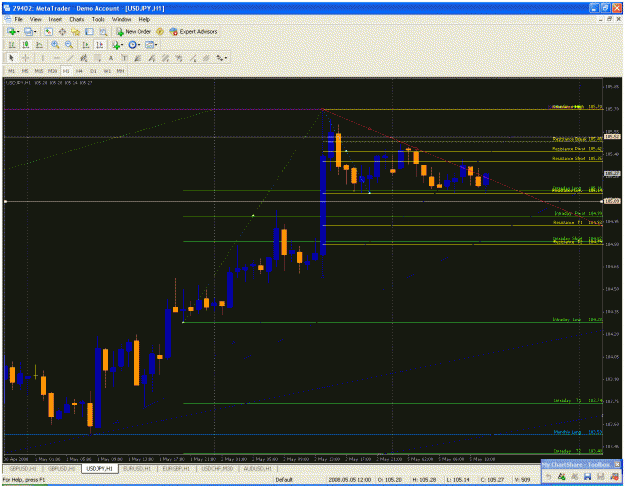Click the Default profile in status bar
This screenshot has height=486, width=625.
click(x=284, y=480)
